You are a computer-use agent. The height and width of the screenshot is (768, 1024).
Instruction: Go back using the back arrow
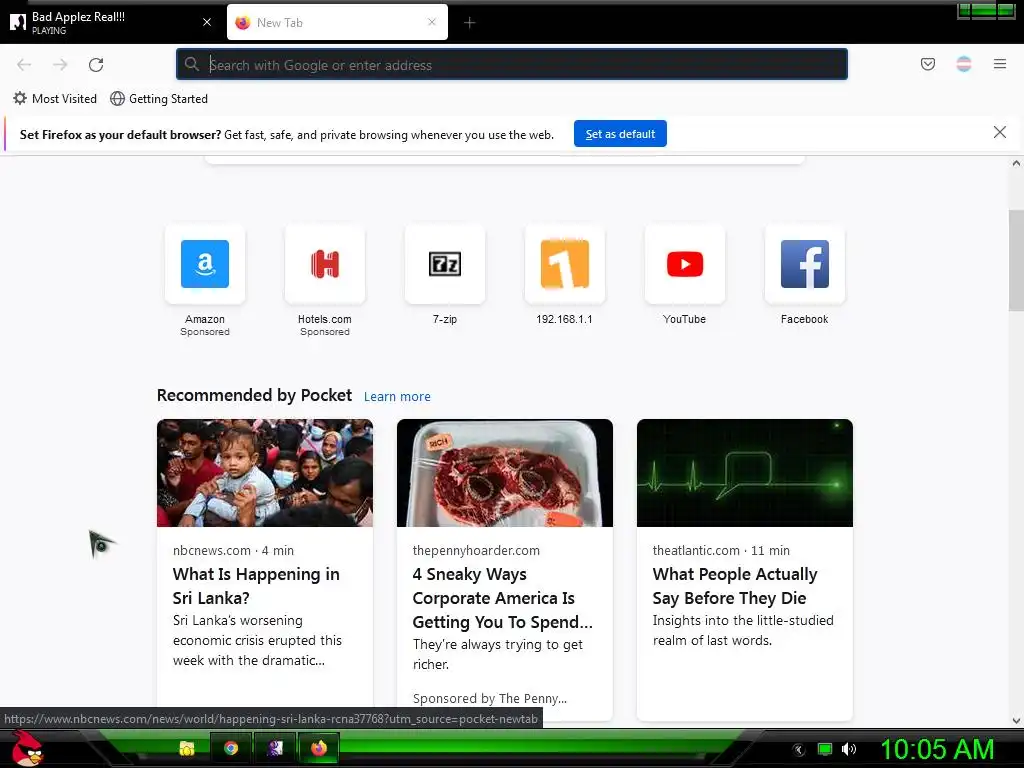pyautogui.click(x=24, y=65)
